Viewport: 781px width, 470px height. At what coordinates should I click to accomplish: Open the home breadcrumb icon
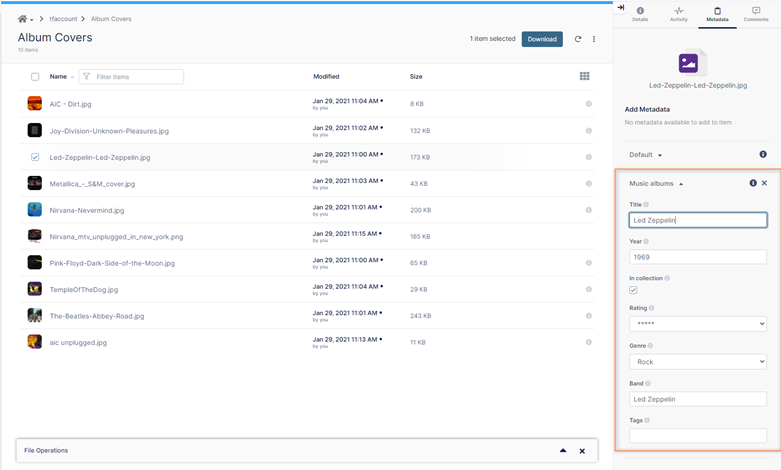pyautogui.click(x=22, y=19)
